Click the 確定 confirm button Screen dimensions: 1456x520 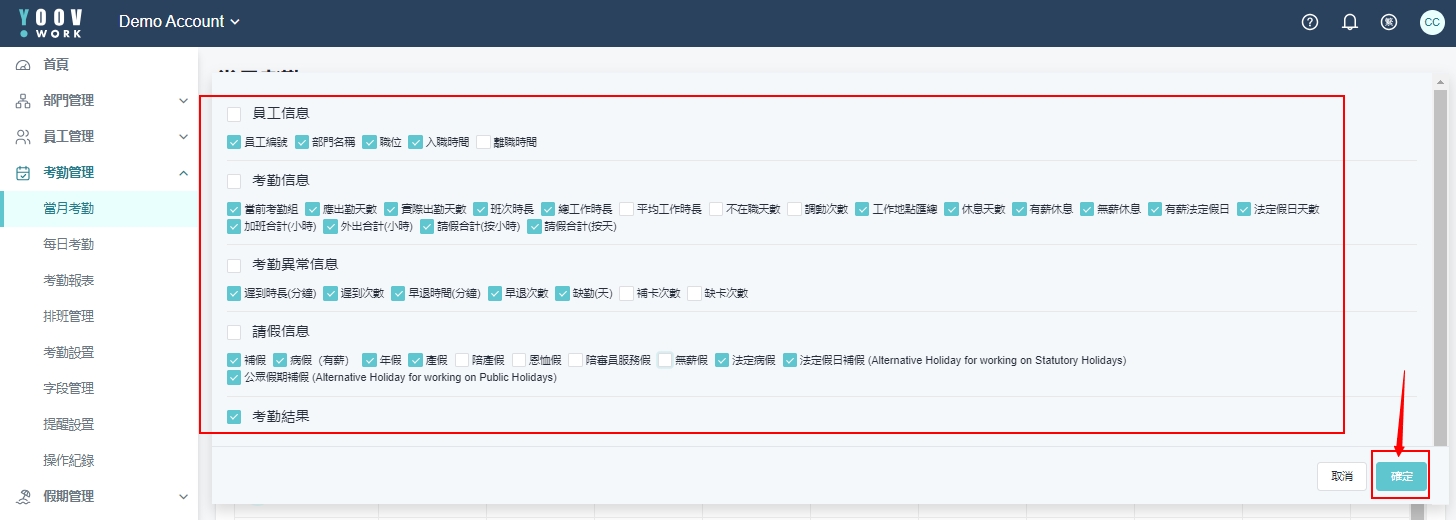(1401, 477)
